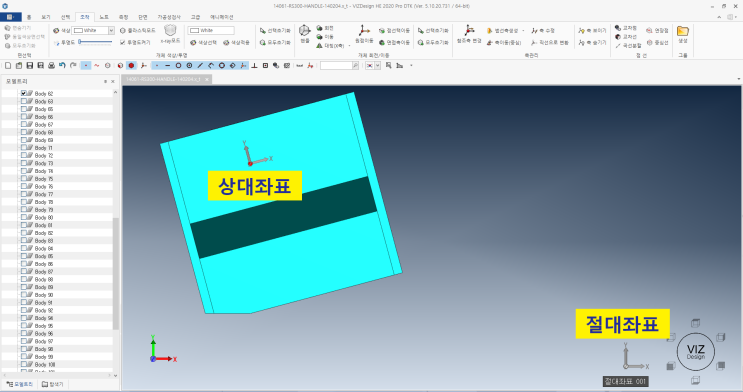Click the 축 보이기 button
The image size is (743, 392).
coord(592,31)
